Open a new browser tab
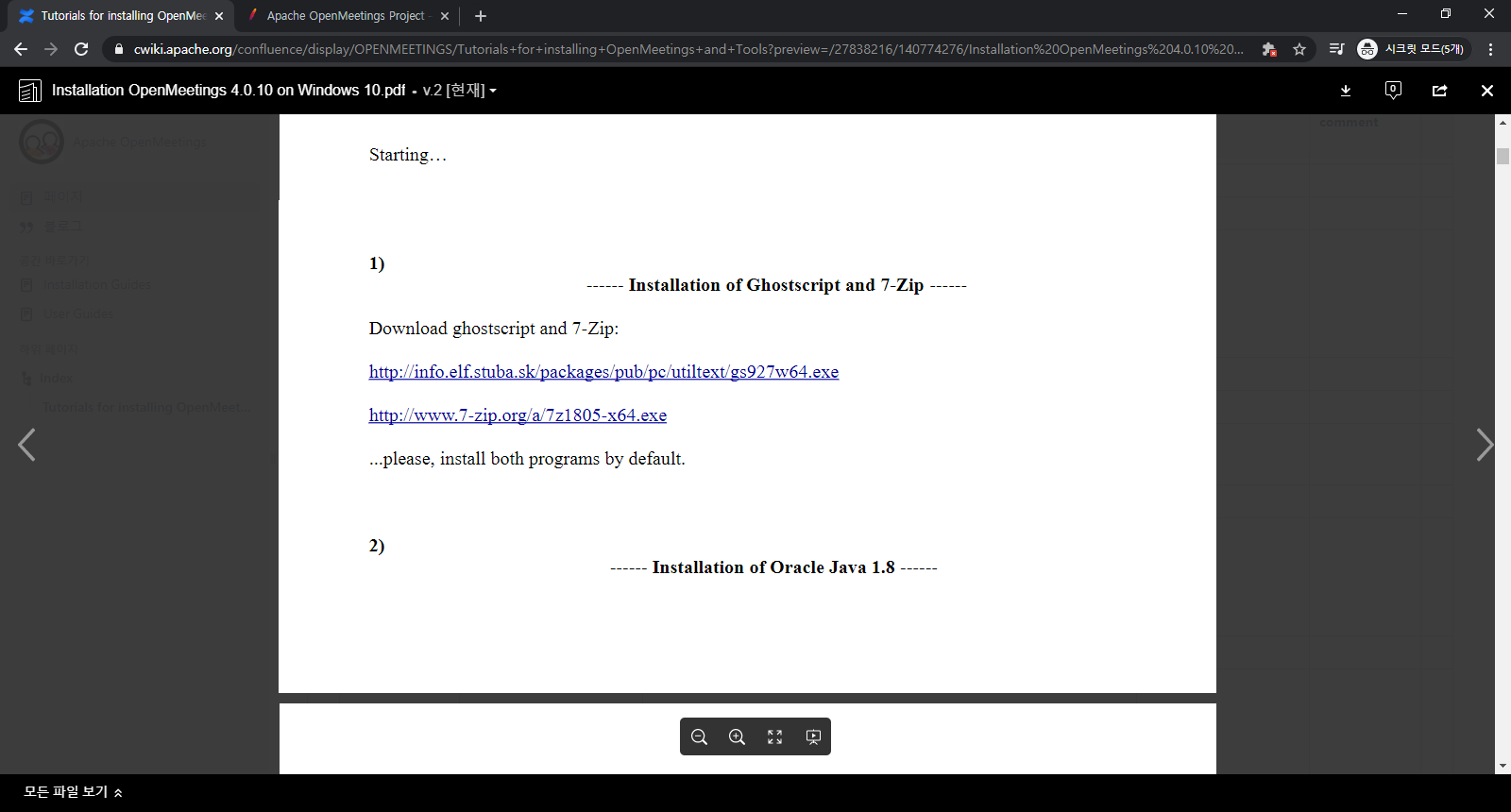The width and height of the screenshot is (1511, 812). pos(481,16)
